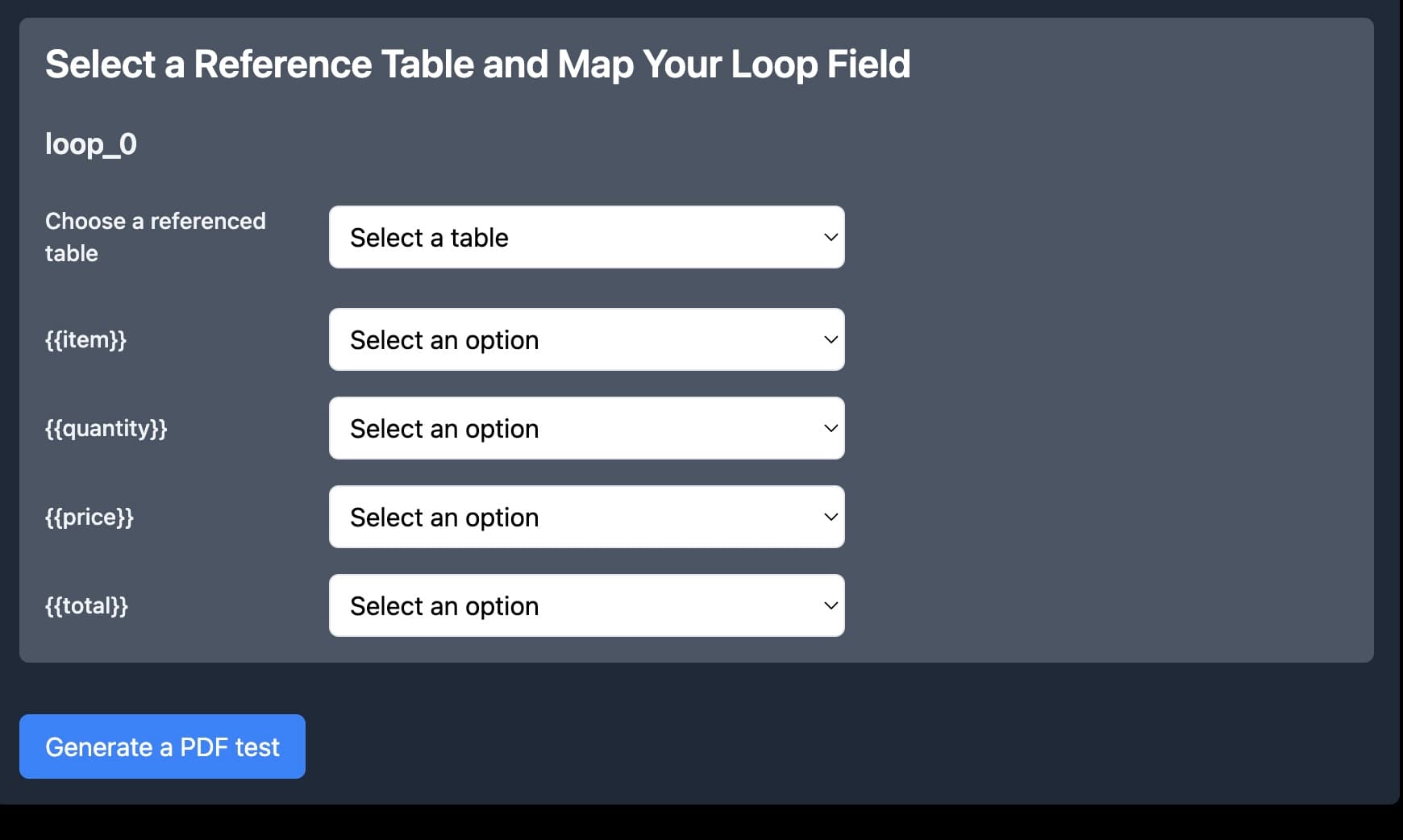Click the chevron arrow in the {{price}} dropdown
Image resolution: width=1403 pixels, height=840 pixels.
831,517
